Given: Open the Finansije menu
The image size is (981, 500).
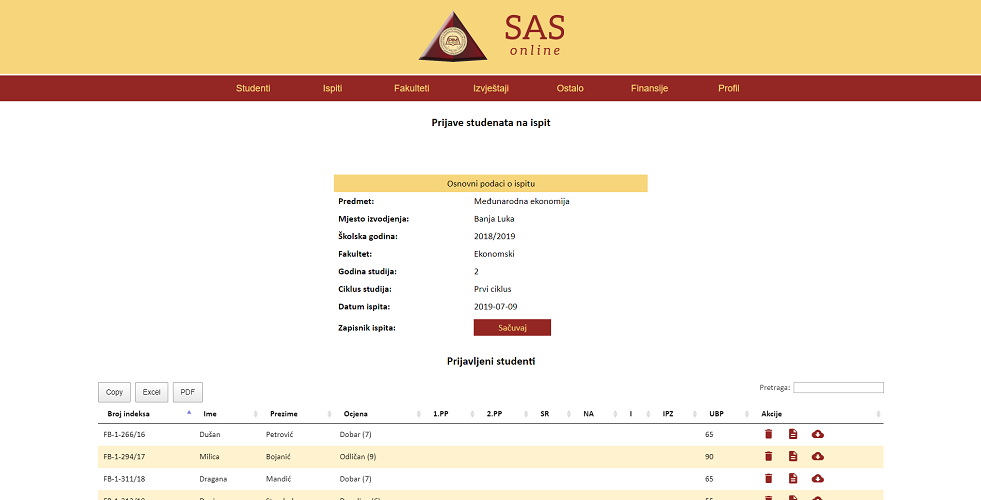Looking at the screenshot, I should (649, 88).
